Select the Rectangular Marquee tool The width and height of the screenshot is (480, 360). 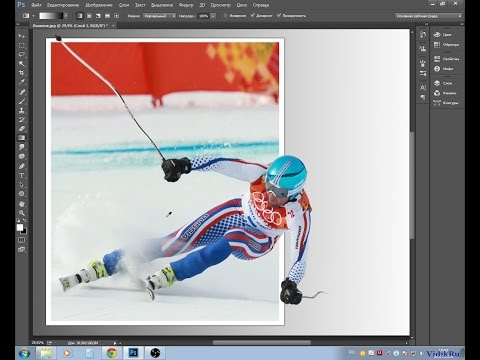(x=22, y=45)
